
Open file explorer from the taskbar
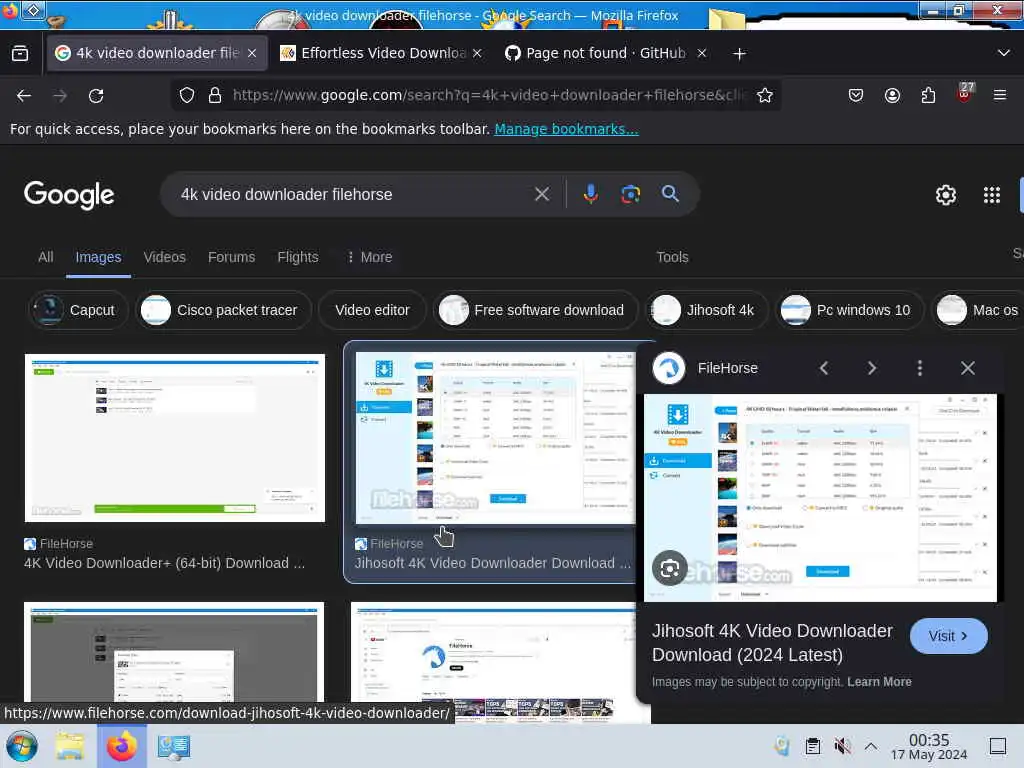click(x=70, y=746)
